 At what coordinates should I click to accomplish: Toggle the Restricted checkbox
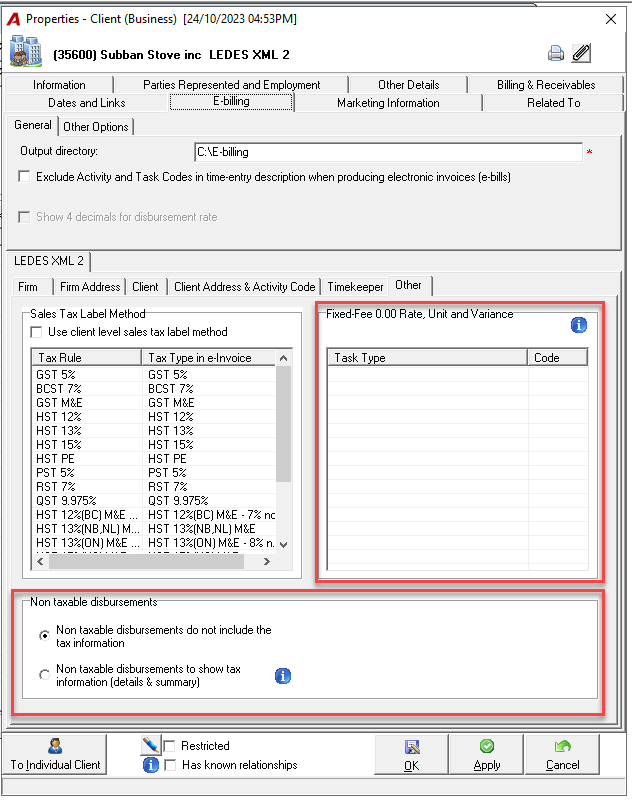pyautogui.click(x=170, y=746)
